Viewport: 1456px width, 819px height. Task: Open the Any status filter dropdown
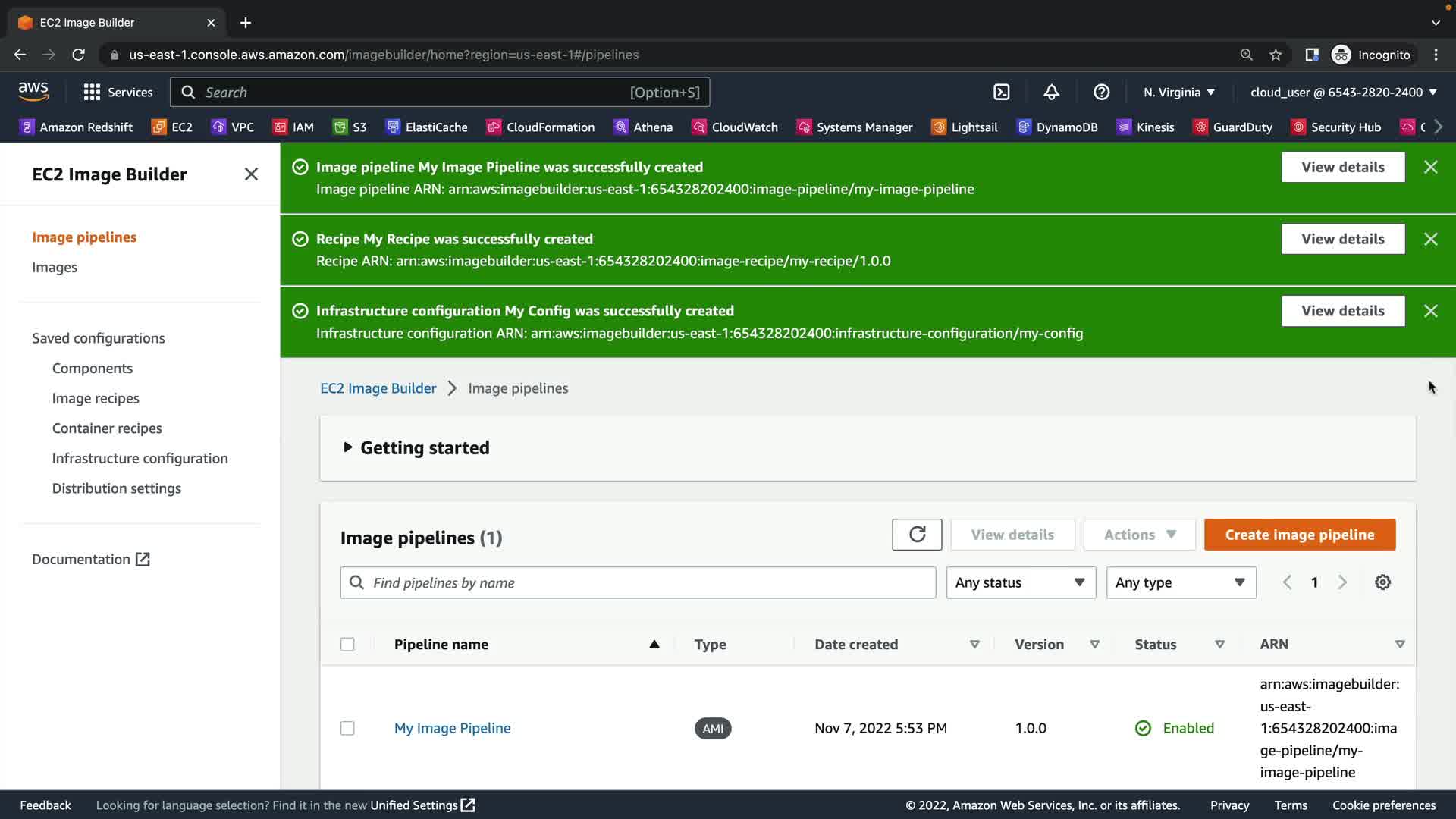[1020, 582]
